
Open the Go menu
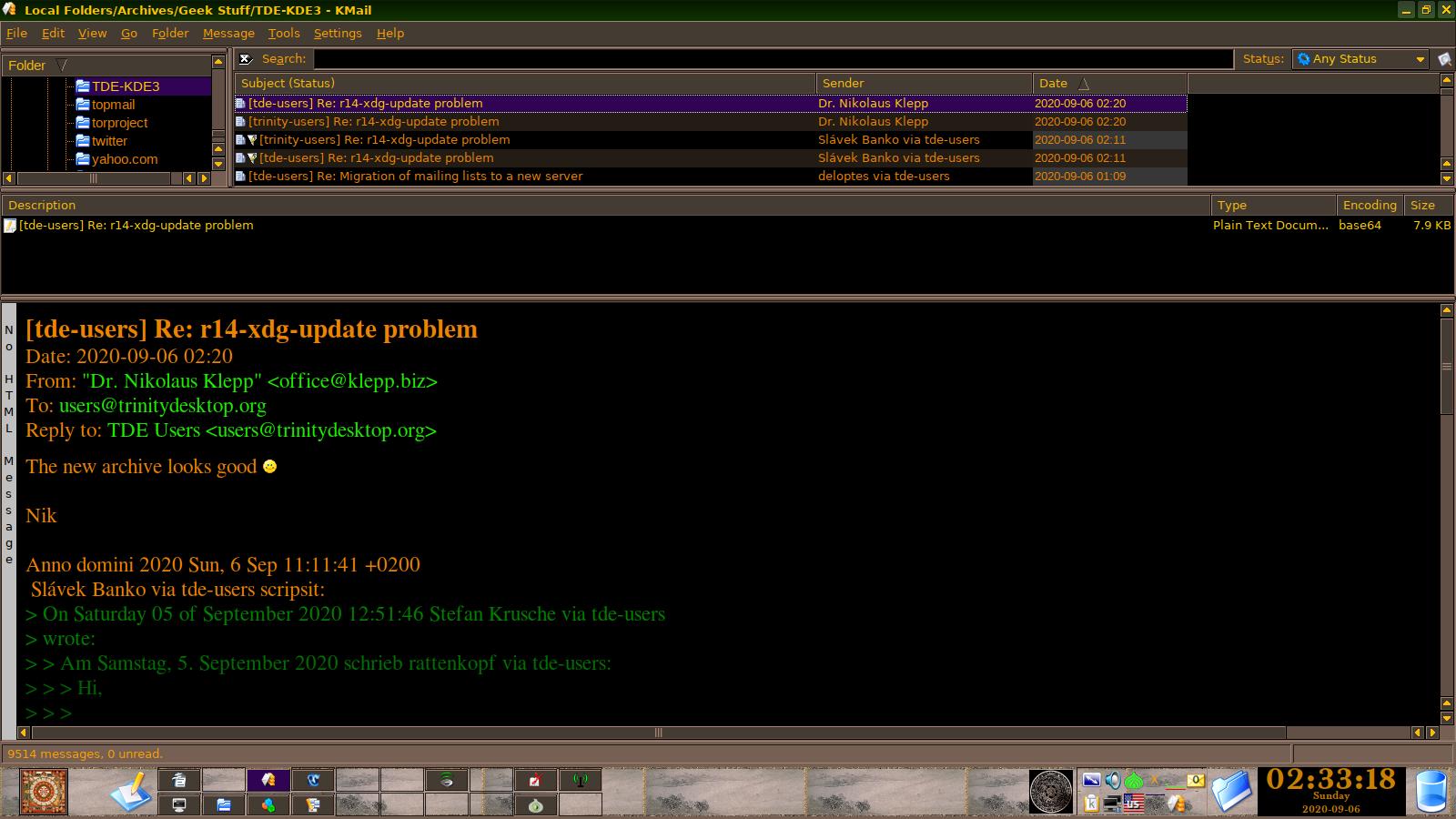[129, 33]
